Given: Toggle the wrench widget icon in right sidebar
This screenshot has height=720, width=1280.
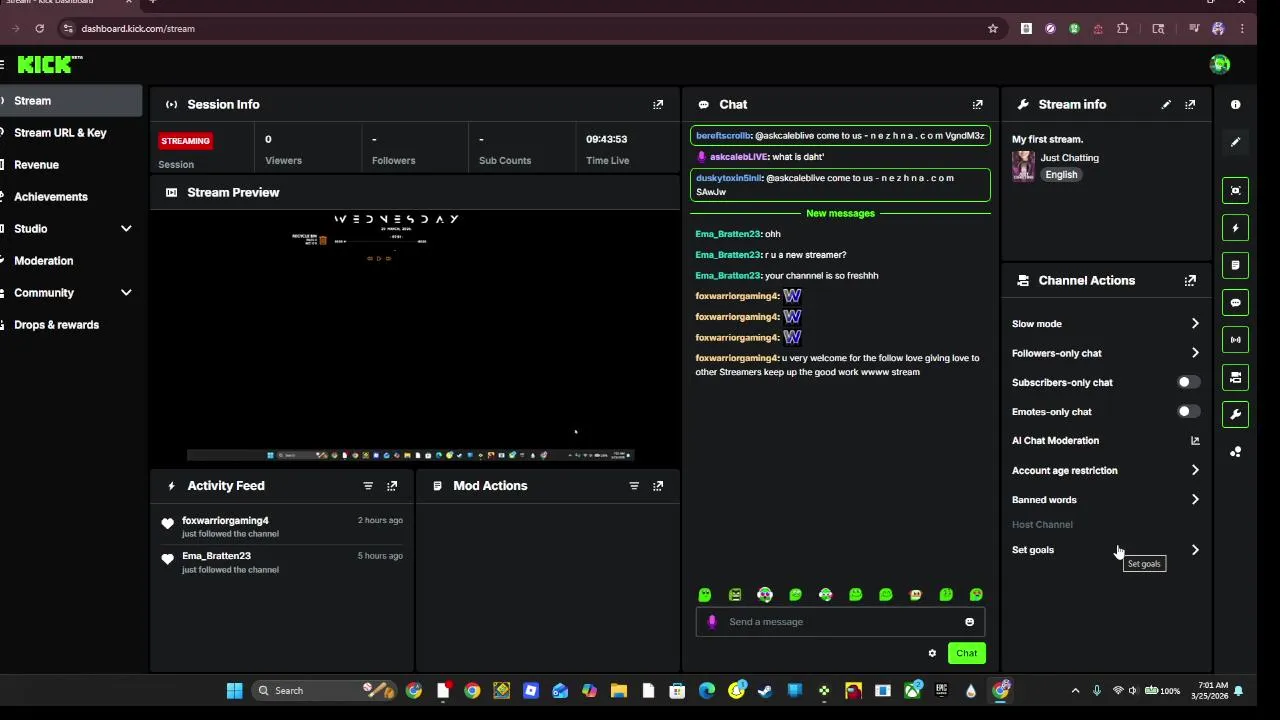Looking at the screenshot, I should point(1236,414).
